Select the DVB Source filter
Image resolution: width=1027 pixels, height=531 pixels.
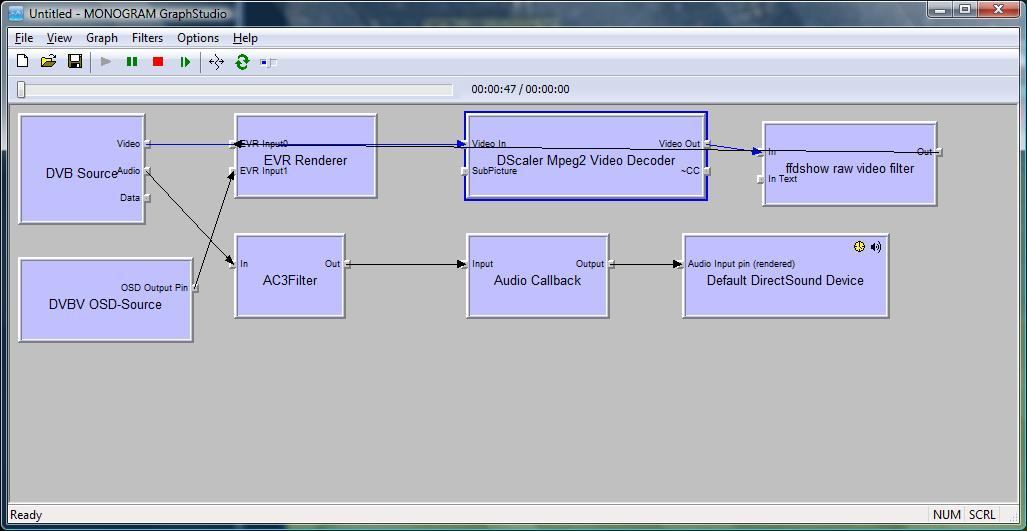(81, 169)
